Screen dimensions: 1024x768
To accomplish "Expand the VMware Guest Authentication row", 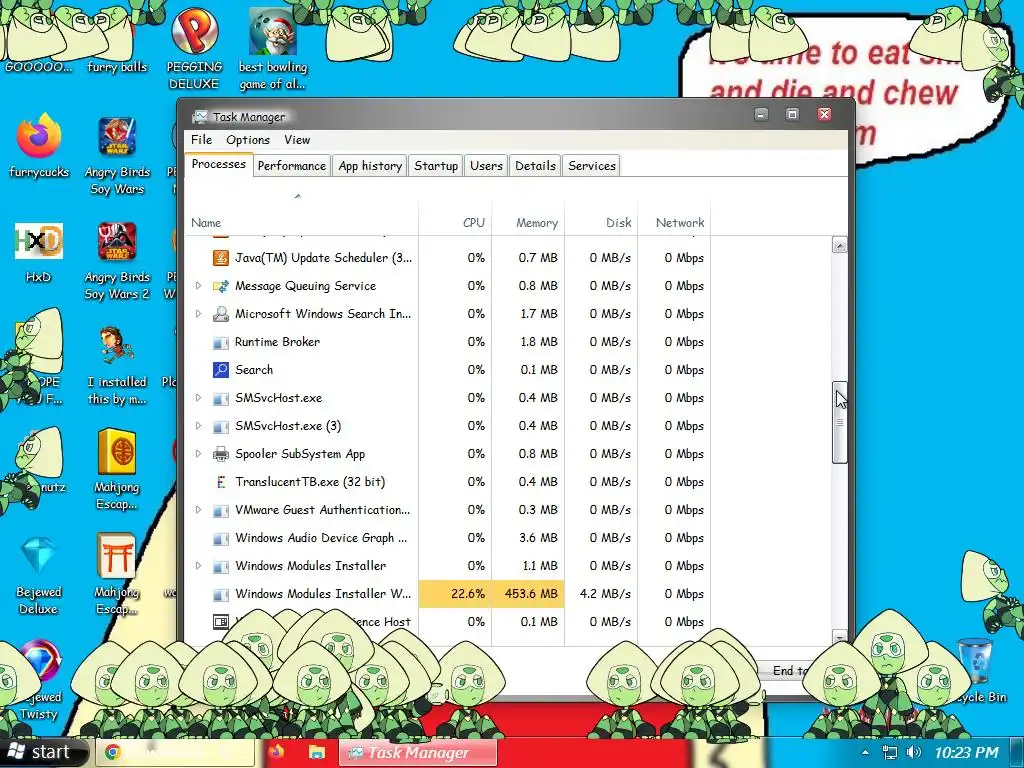I will 199,509.
